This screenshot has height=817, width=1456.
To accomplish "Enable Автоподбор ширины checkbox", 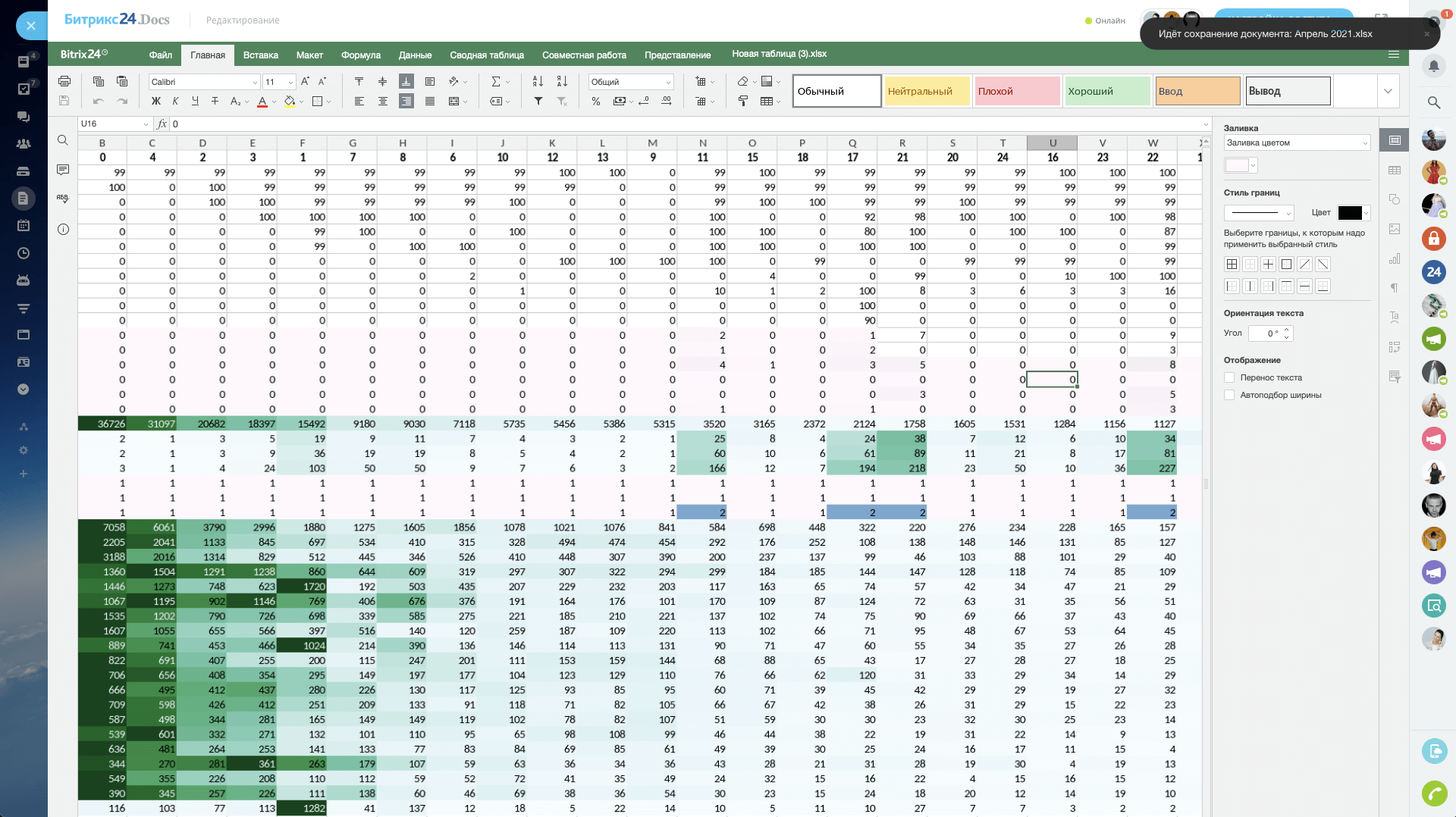I will 1229,395.
